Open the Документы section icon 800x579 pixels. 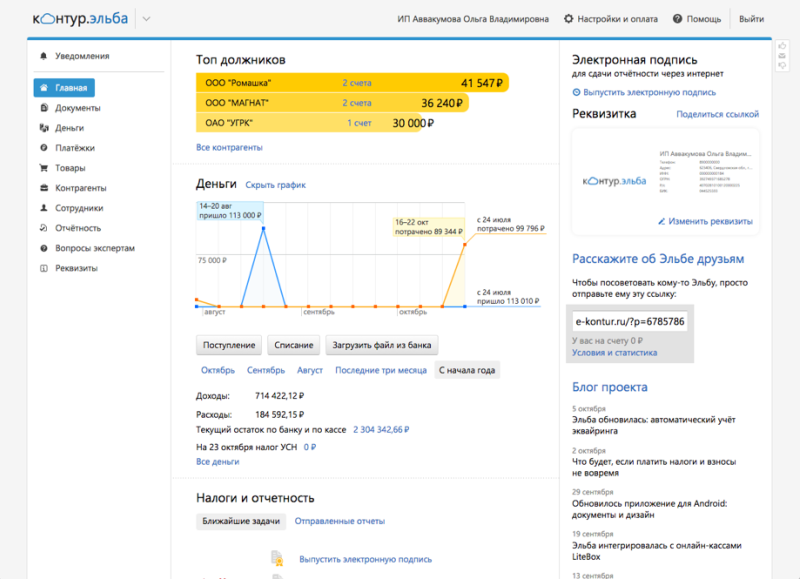coord(44,108)
